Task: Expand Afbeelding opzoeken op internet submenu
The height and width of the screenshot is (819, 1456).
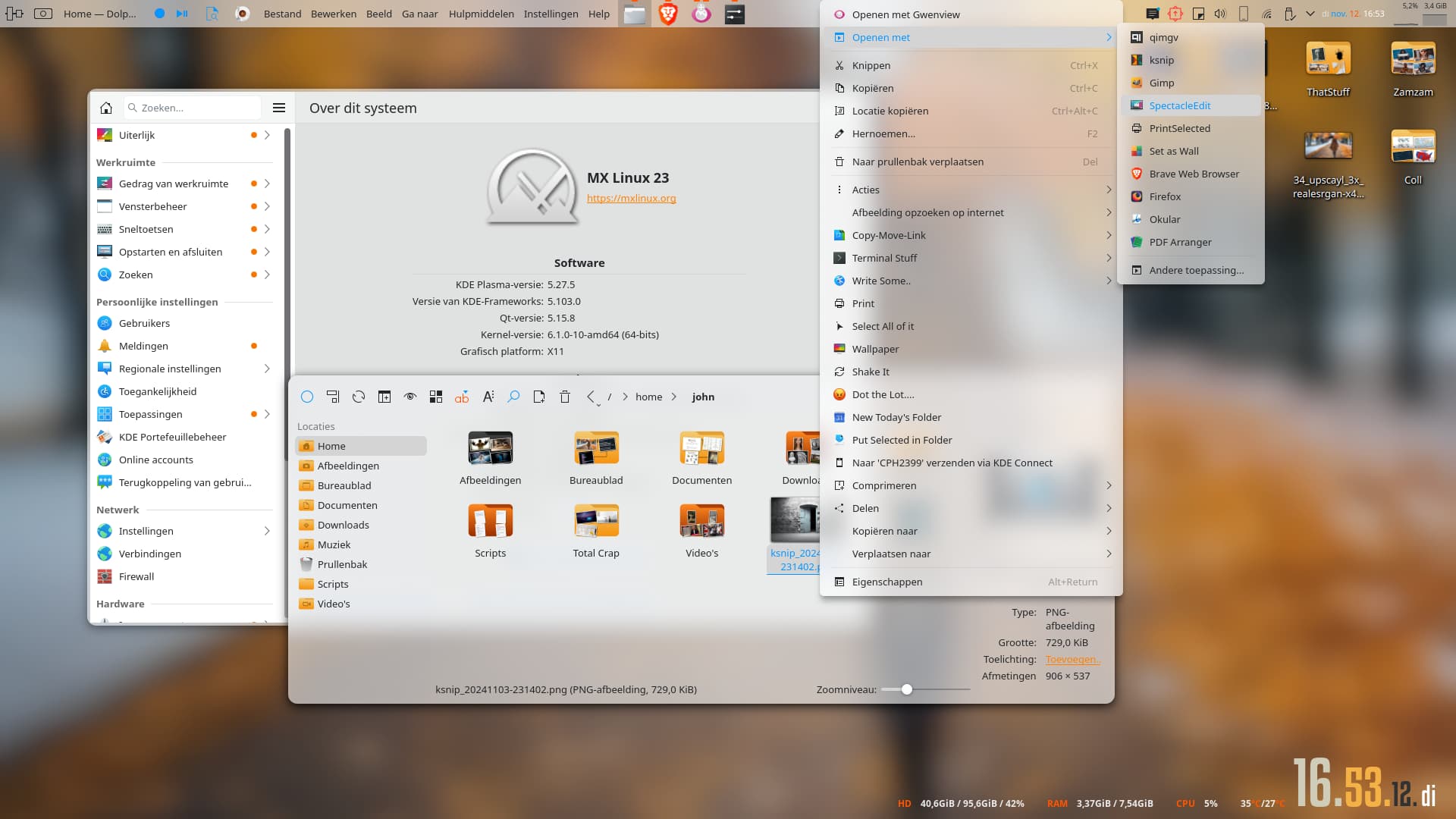Action: [971, 212]
